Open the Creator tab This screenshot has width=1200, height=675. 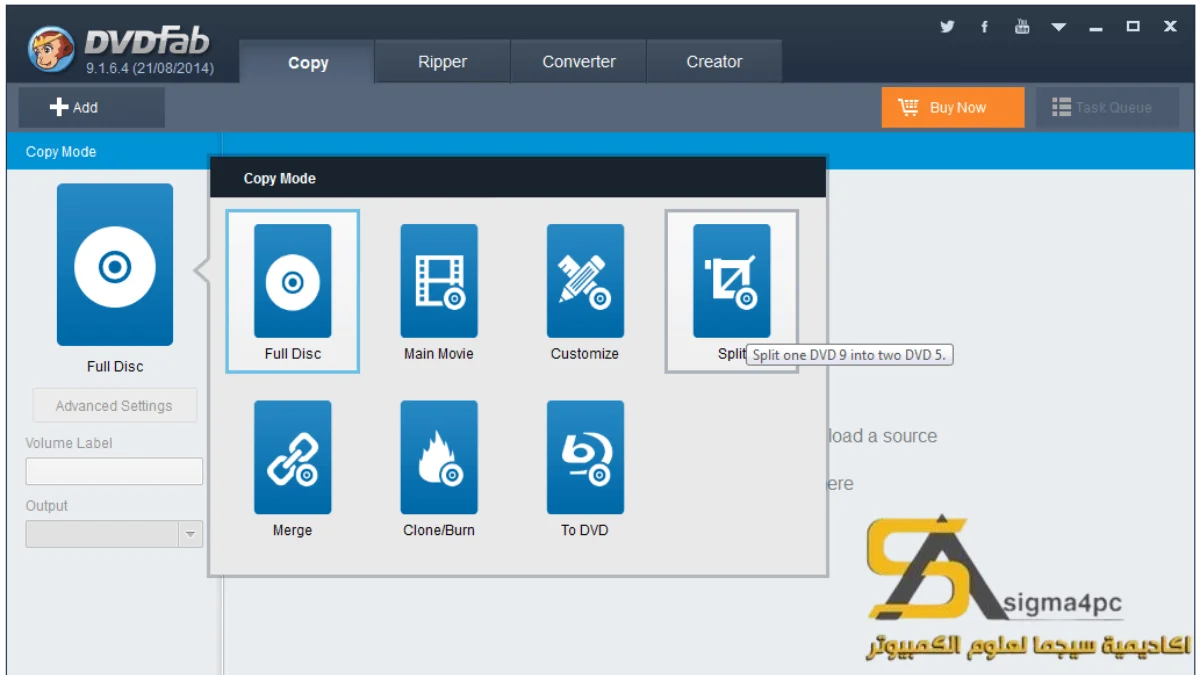tap(714, 62)
